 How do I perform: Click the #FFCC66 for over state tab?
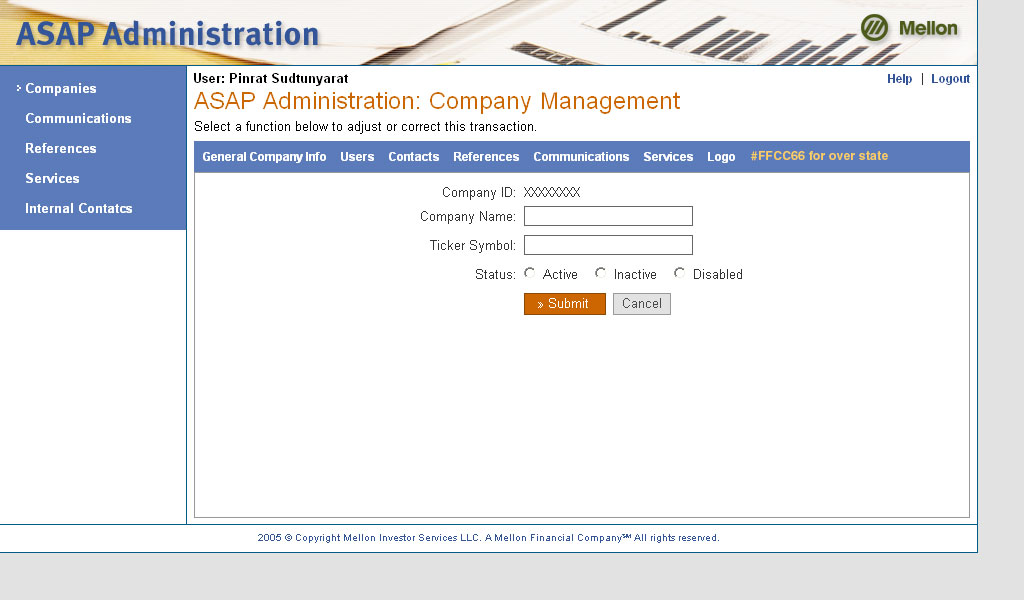[819, 156]
